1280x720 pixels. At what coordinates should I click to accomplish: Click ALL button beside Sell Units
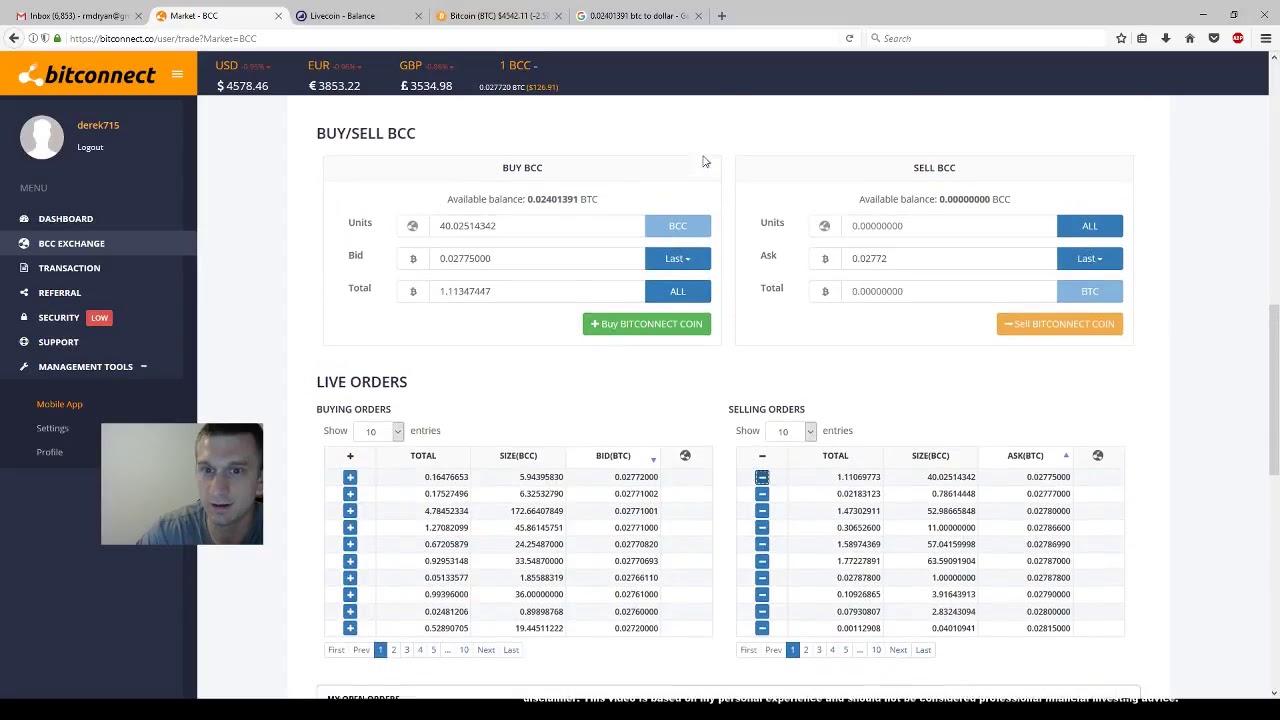tap(1090, 226)
